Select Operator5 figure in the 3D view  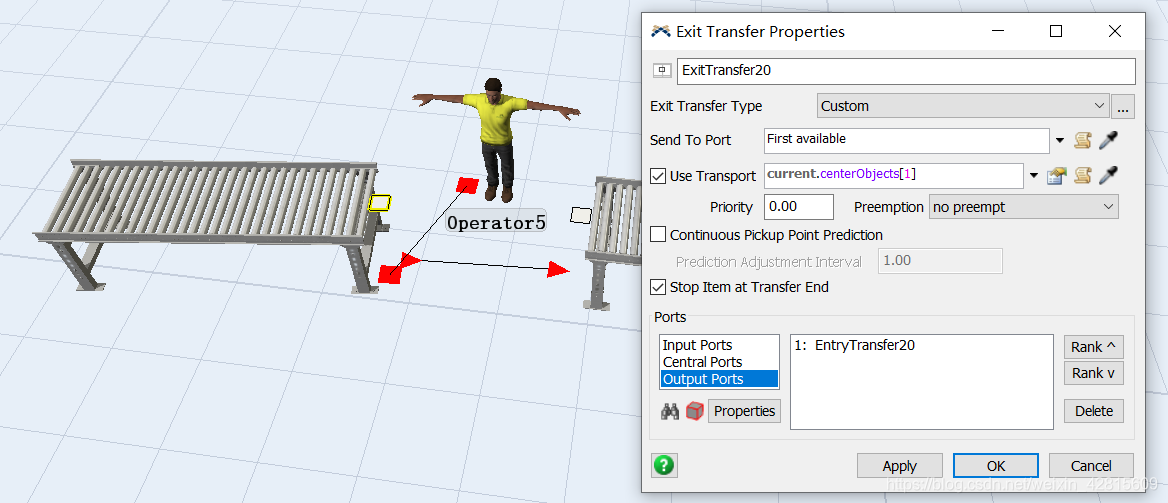coord(496,138)
